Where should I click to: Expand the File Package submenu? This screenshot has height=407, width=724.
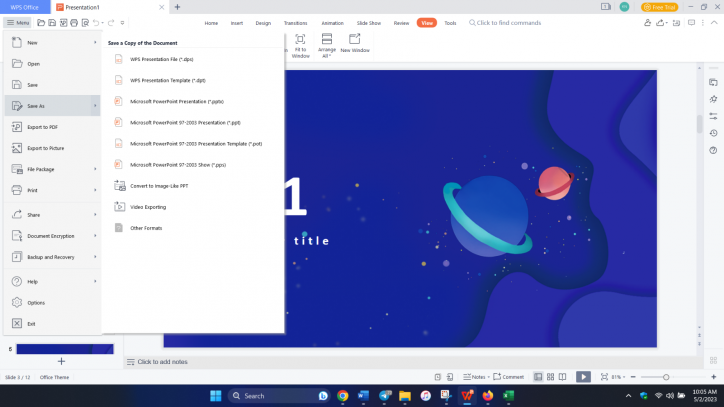pyautogui.click(x=52, y=169)
